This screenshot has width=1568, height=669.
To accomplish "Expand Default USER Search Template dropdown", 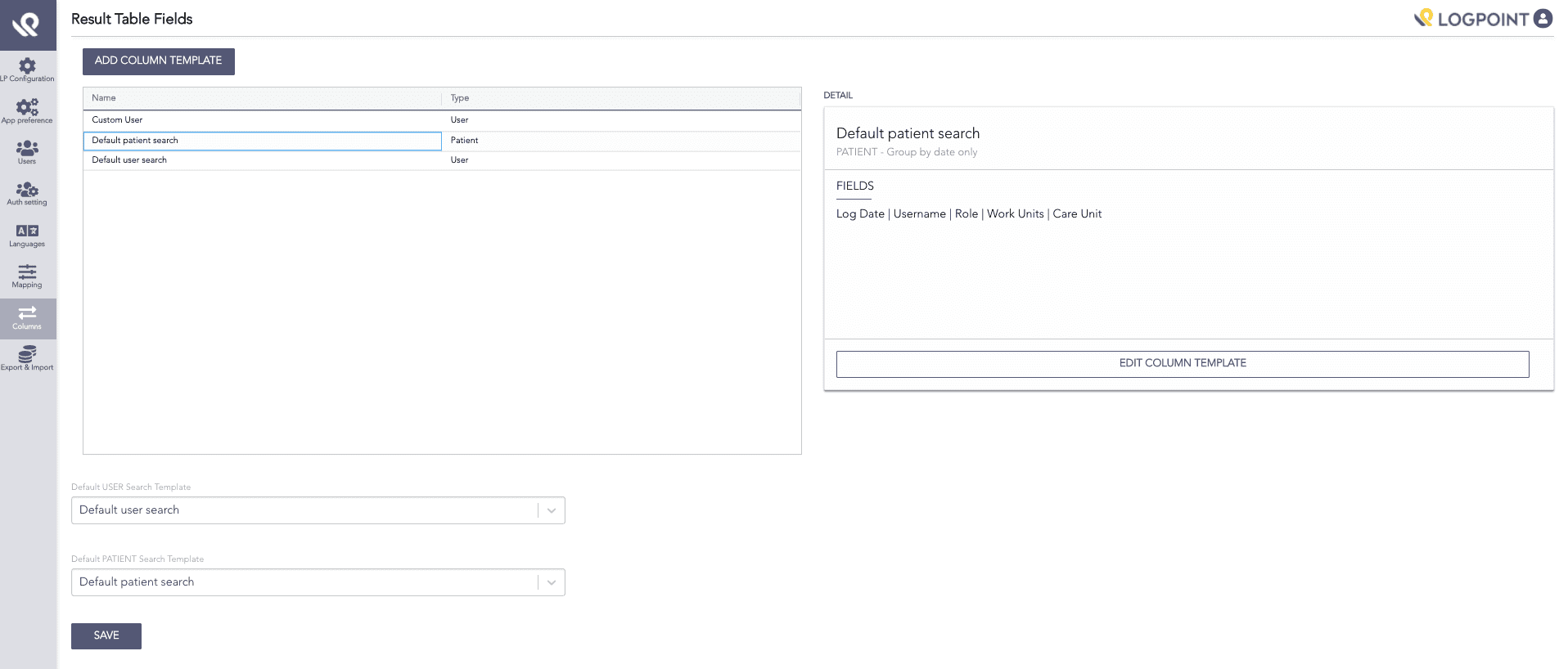I will (551, 510).
